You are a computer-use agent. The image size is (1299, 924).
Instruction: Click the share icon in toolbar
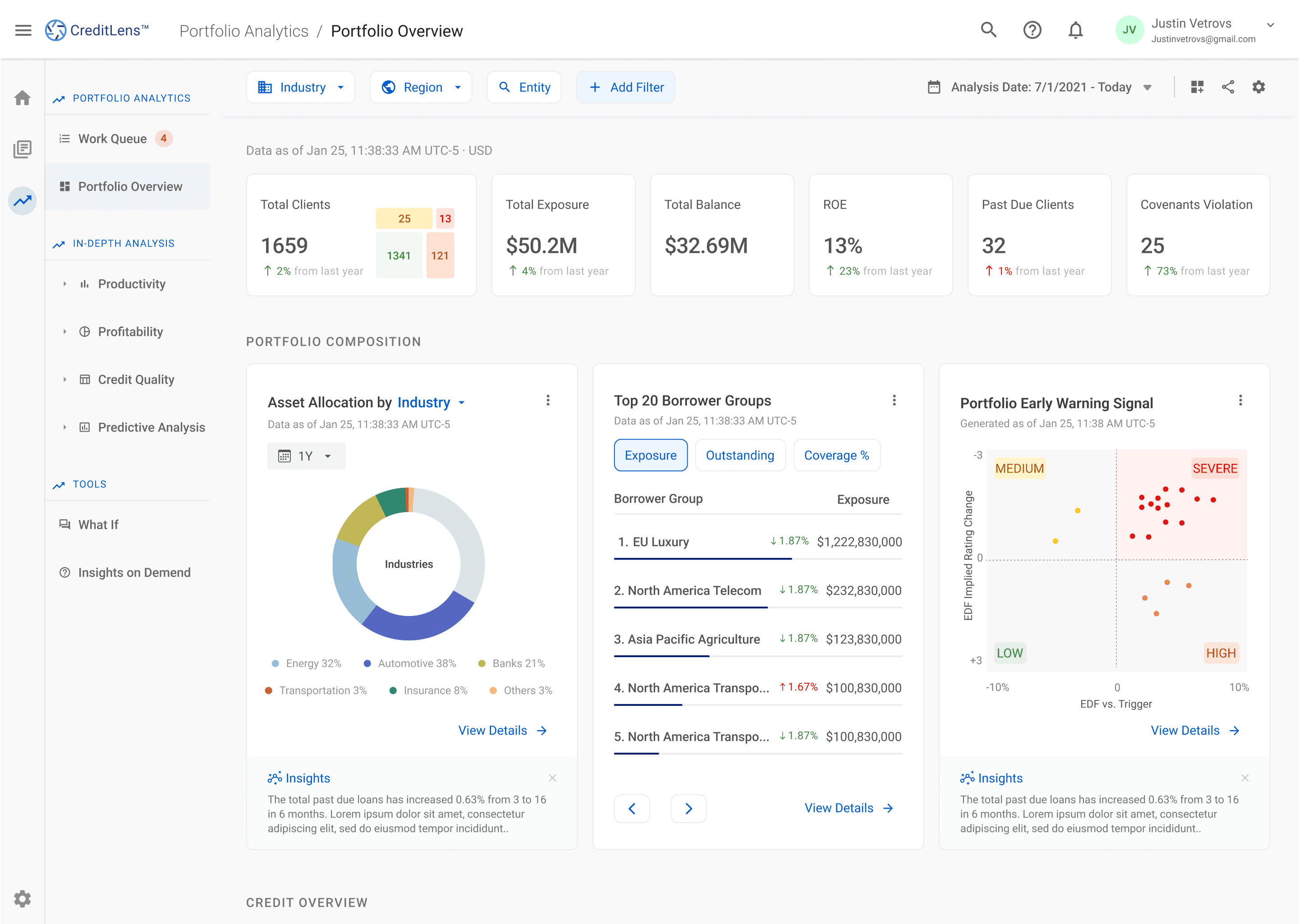(x=1228, y=87)
